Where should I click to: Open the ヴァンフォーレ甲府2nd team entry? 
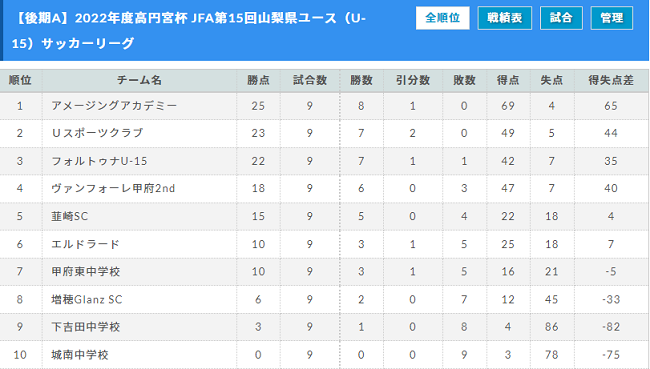pos(113,188)
